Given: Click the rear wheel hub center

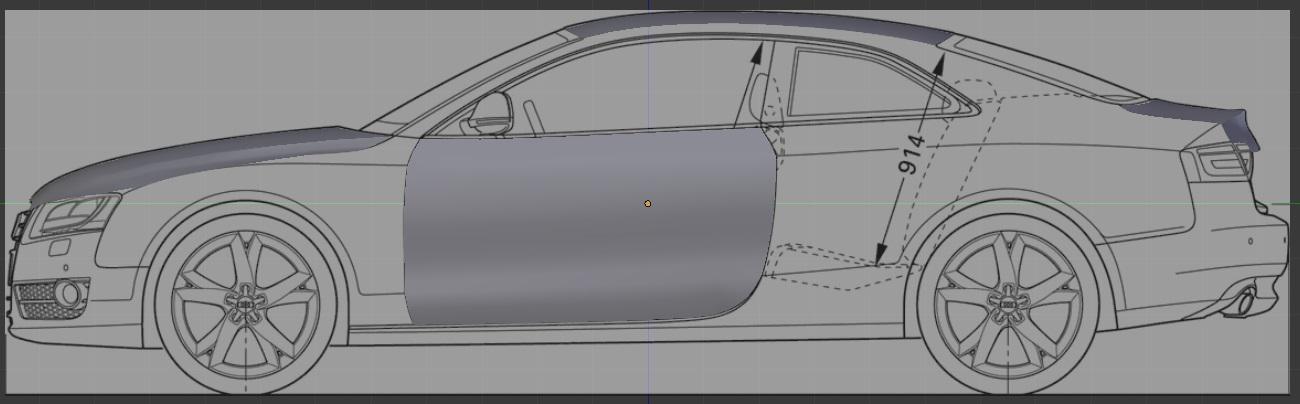Looking at the screenshot, I should (x=1008, y=303).
